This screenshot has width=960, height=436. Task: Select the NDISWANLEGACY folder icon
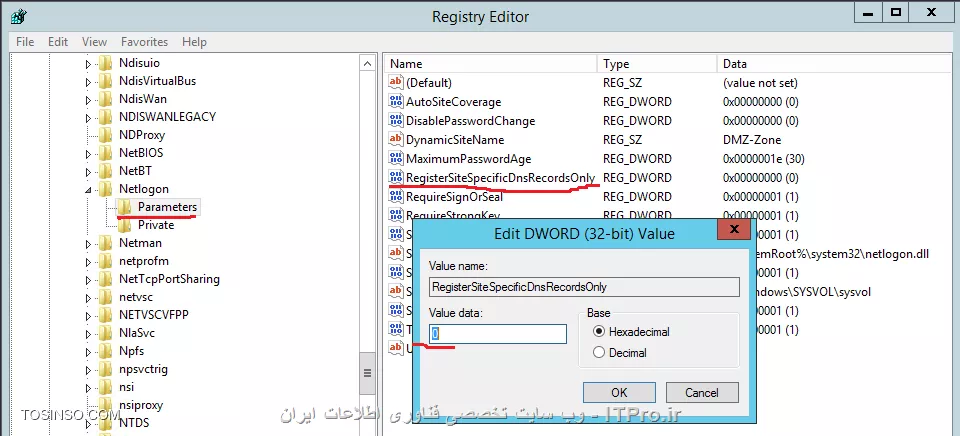tap(105, 117)
